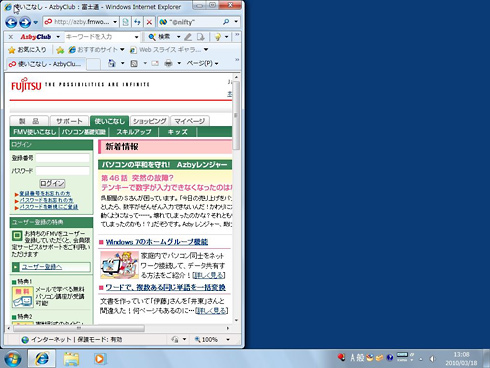The height and width of the screenshot is (368, 490).
Task: Select the 使いこなし - AzbyClub browser tab
Action: coord(45,64)
